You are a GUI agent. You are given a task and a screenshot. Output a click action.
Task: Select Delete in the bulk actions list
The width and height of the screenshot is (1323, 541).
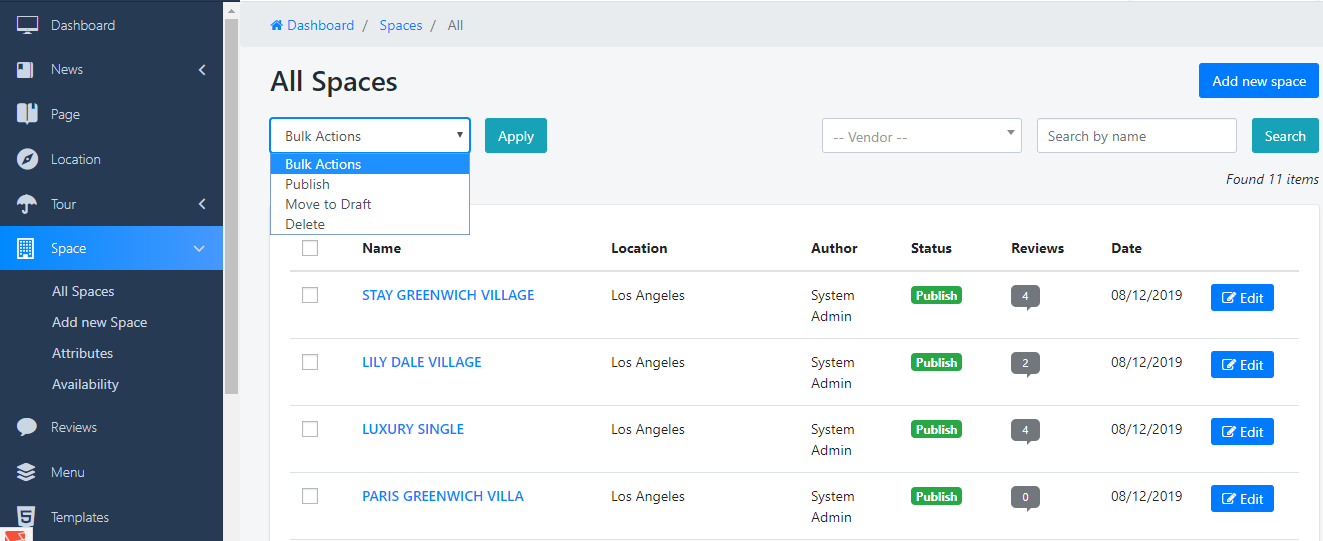point(305,224)
